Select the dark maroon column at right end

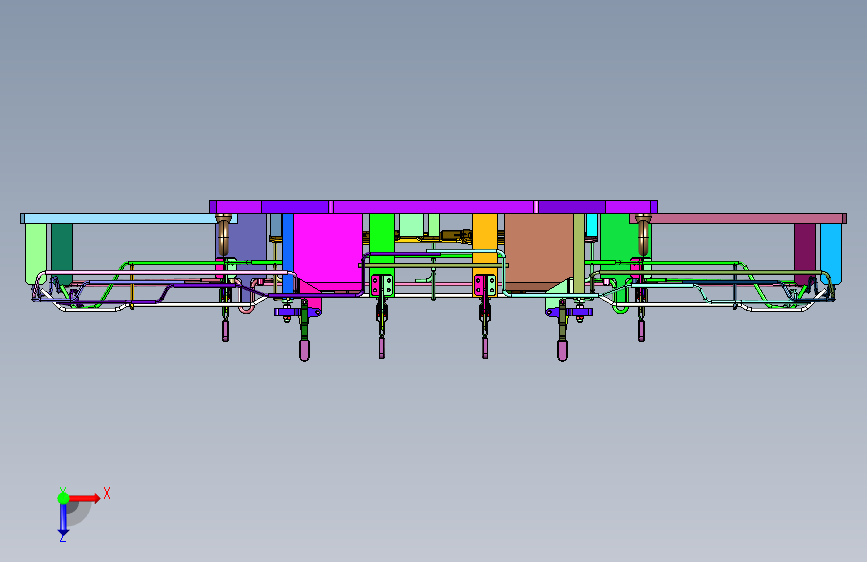[805, 252]
